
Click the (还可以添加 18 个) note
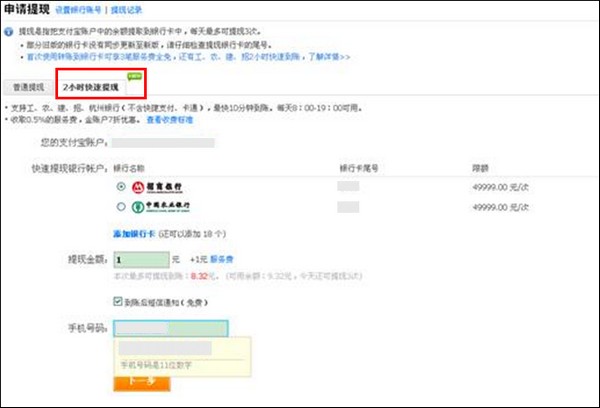[192, 233]
